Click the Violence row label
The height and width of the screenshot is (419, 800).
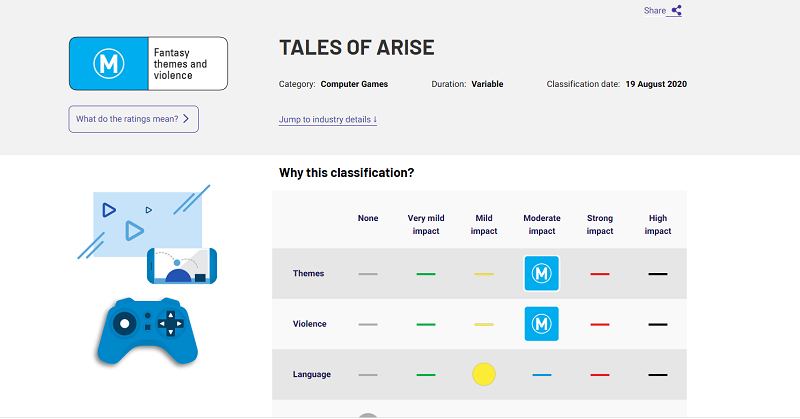310,324
